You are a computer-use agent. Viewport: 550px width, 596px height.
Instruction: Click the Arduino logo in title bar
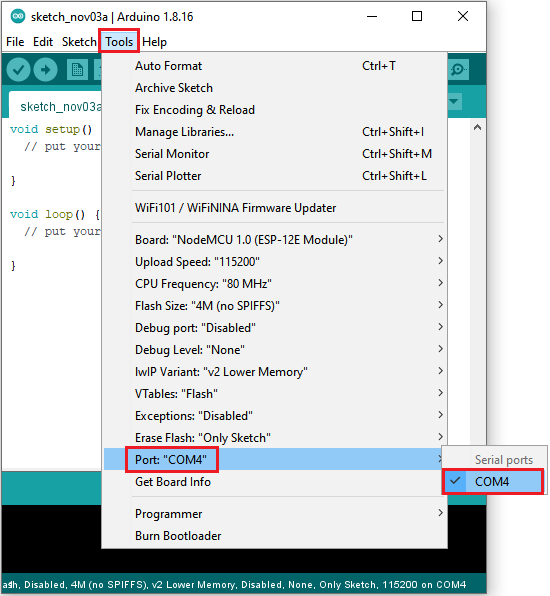click(18, 16)
